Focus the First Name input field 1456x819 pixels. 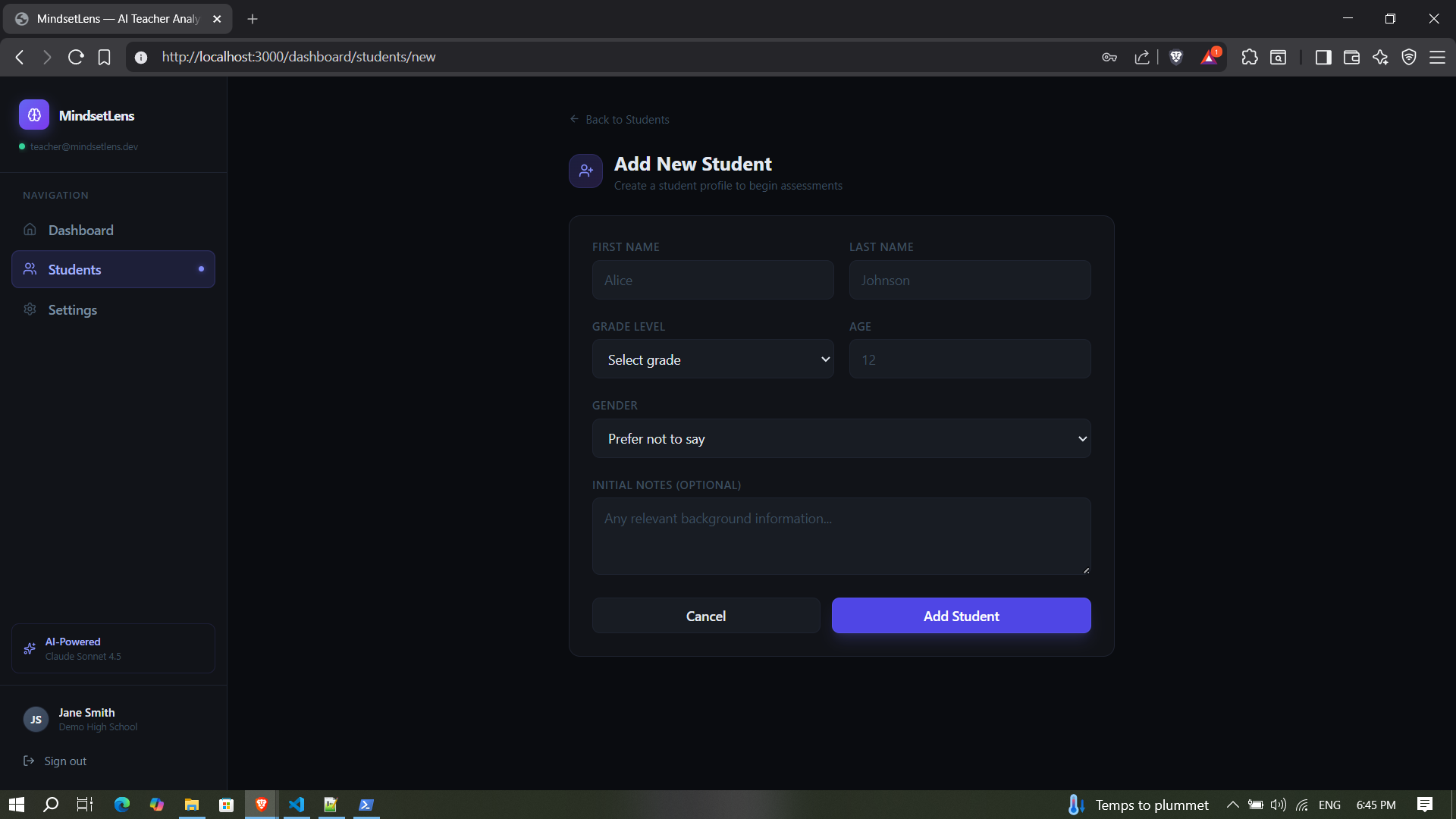pos(713,281)
